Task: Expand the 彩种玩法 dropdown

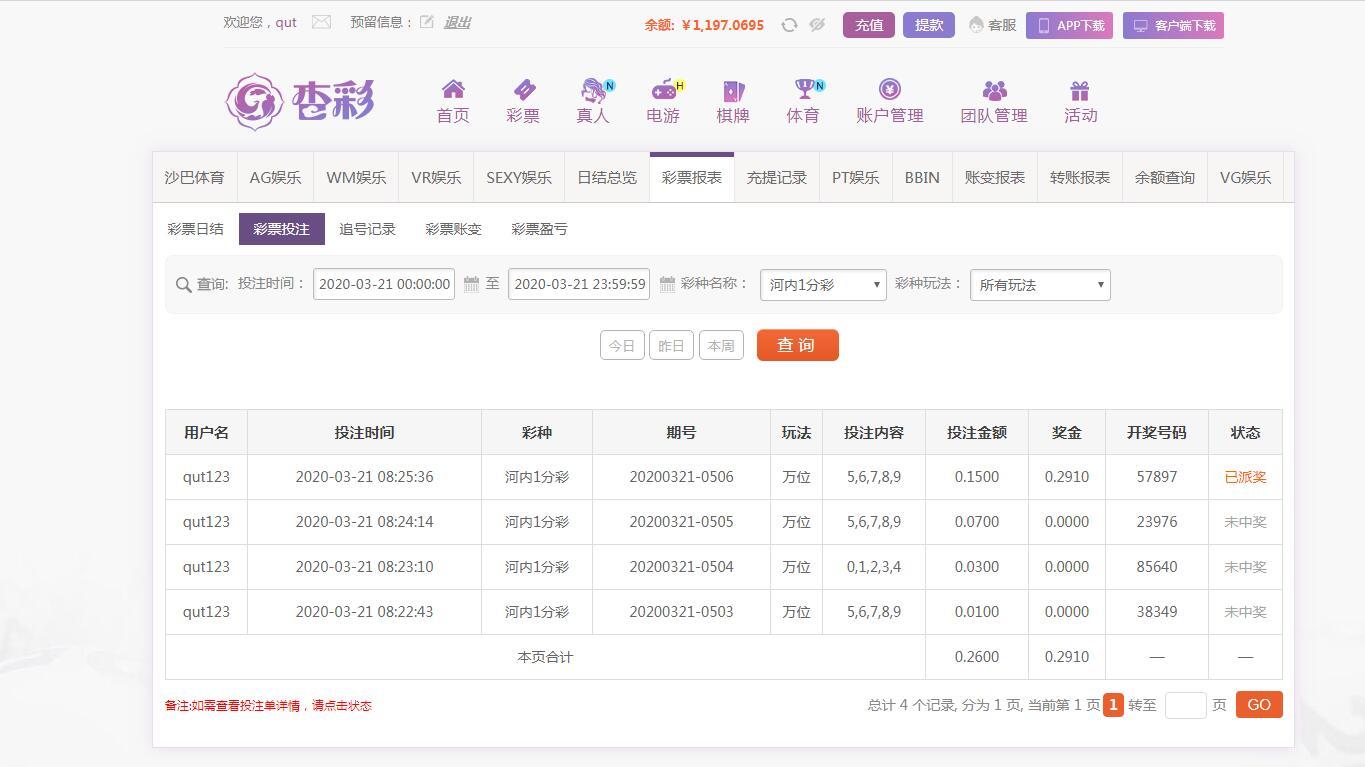Action: click(1040, 285)
